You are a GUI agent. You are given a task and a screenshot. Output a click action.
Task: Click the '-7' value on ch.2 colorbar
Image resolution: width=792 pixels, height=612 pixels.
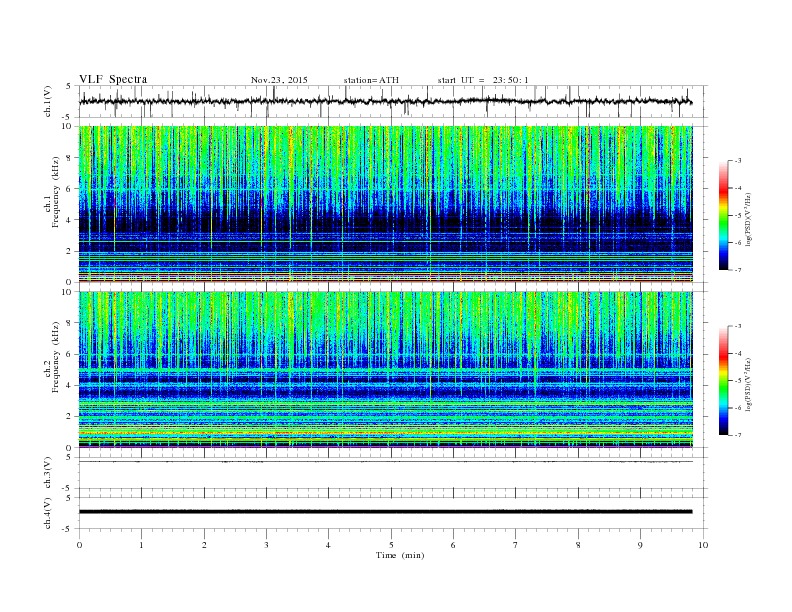point(737,435)
